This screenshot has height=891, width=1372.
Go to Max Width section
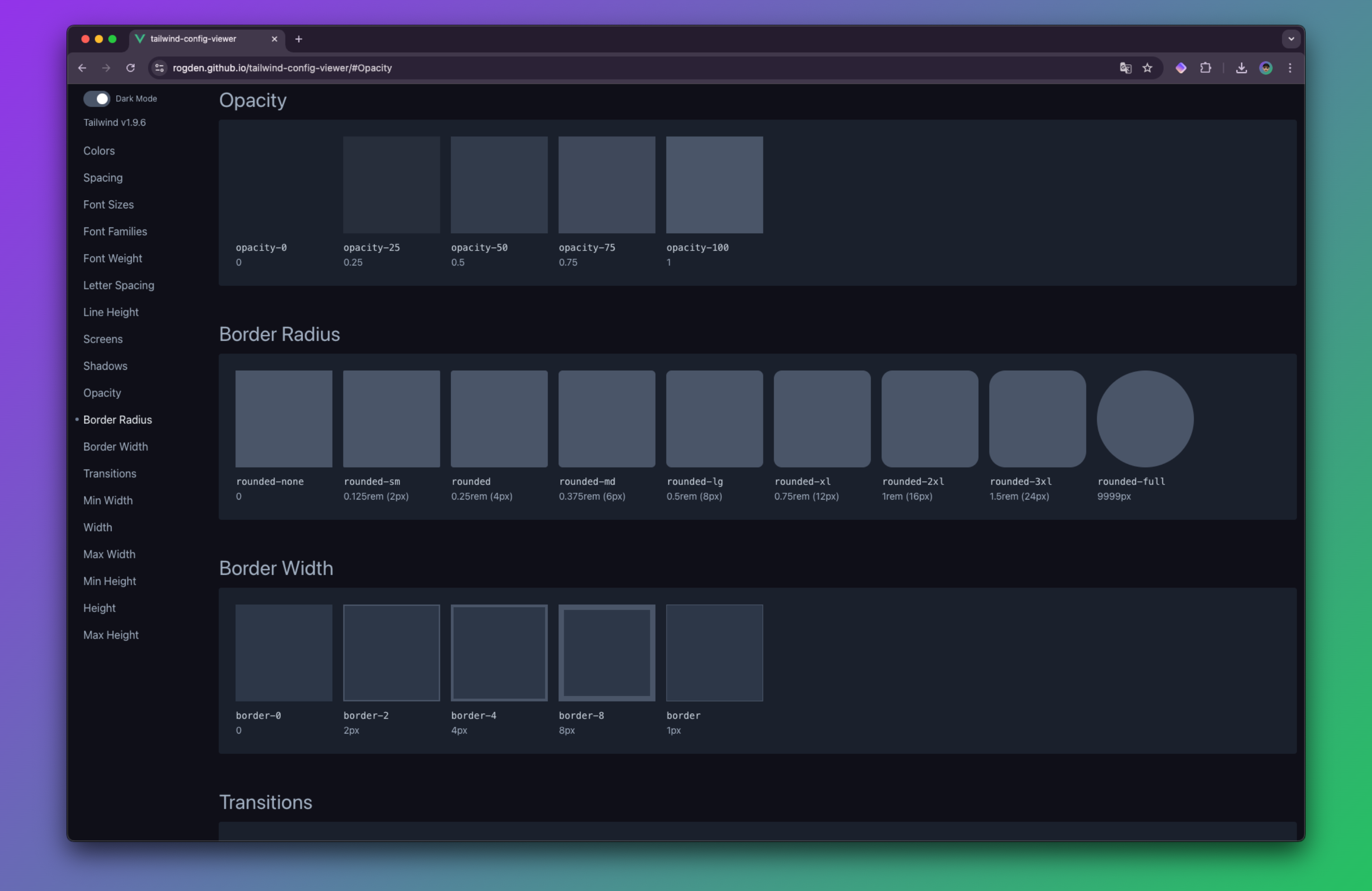pos(109,554)
